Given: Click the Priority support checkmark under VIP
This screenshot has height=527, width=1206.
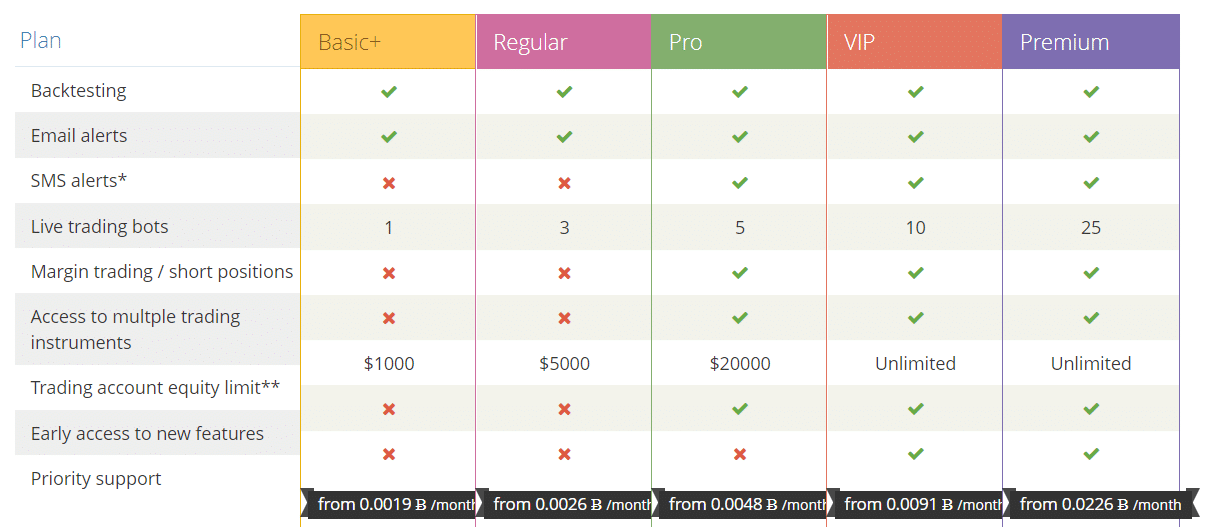Looking at the screenshot, I should [x=915, y=454].
